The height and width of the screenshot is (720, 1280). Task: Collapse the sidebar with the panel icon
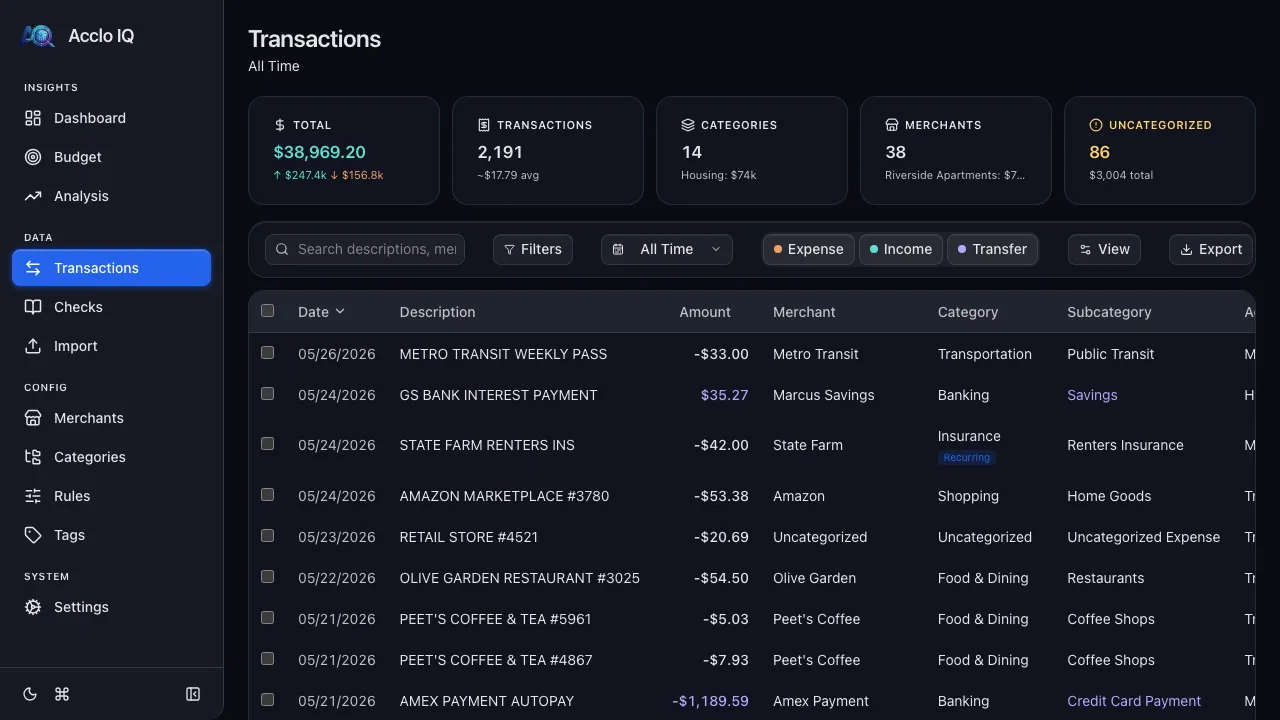point(193,694)
